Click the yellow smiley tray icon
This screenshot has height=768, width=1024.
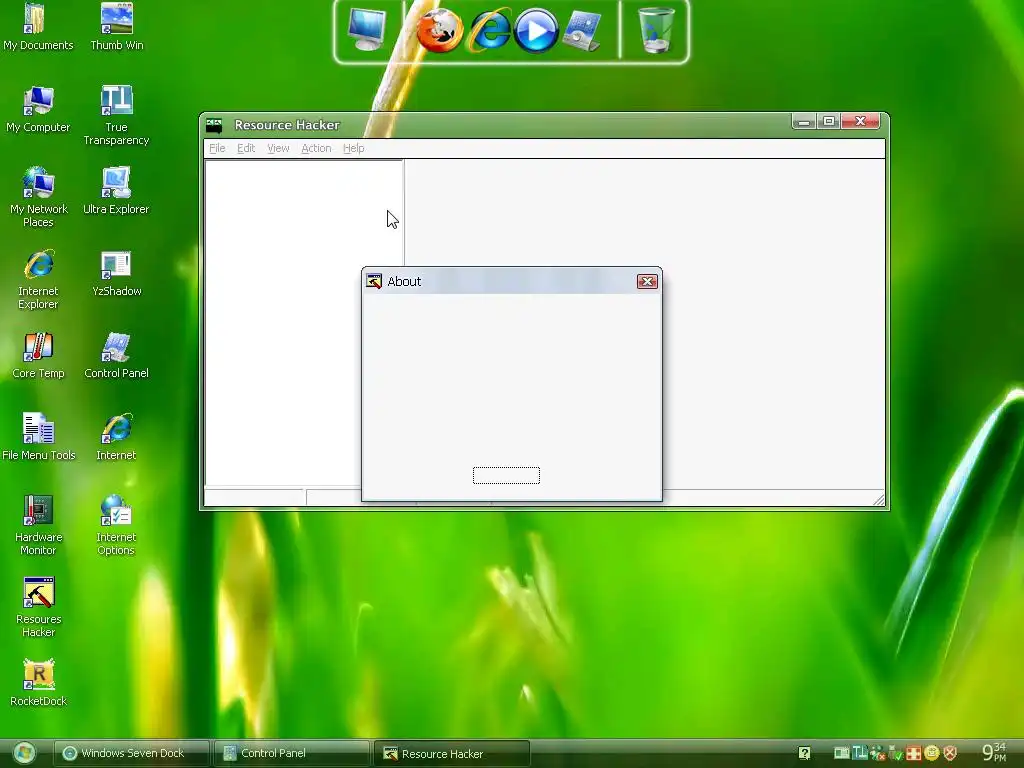point(932,753)
